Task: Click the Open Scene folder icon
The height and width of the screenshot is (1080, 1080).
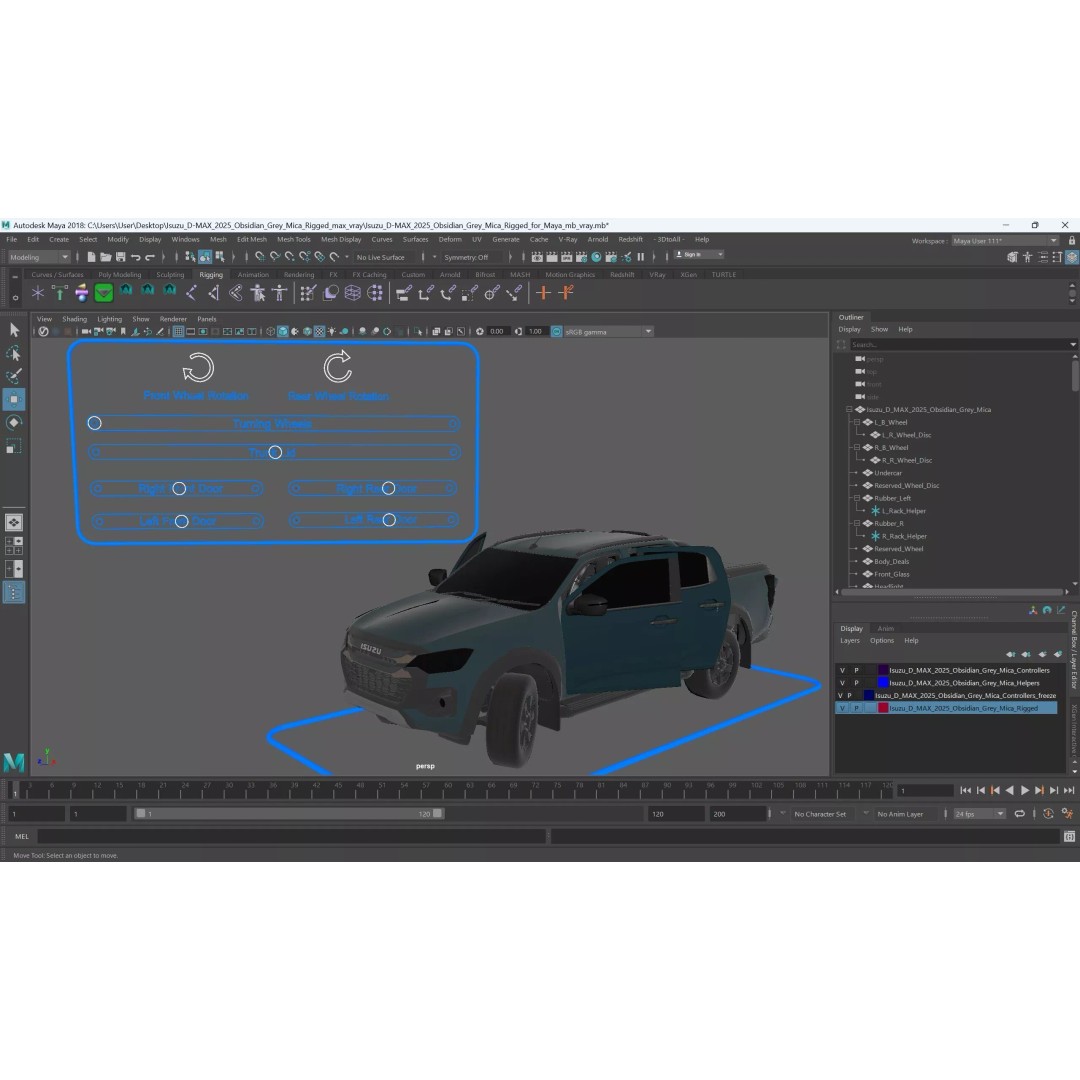Action: [105, 257]
